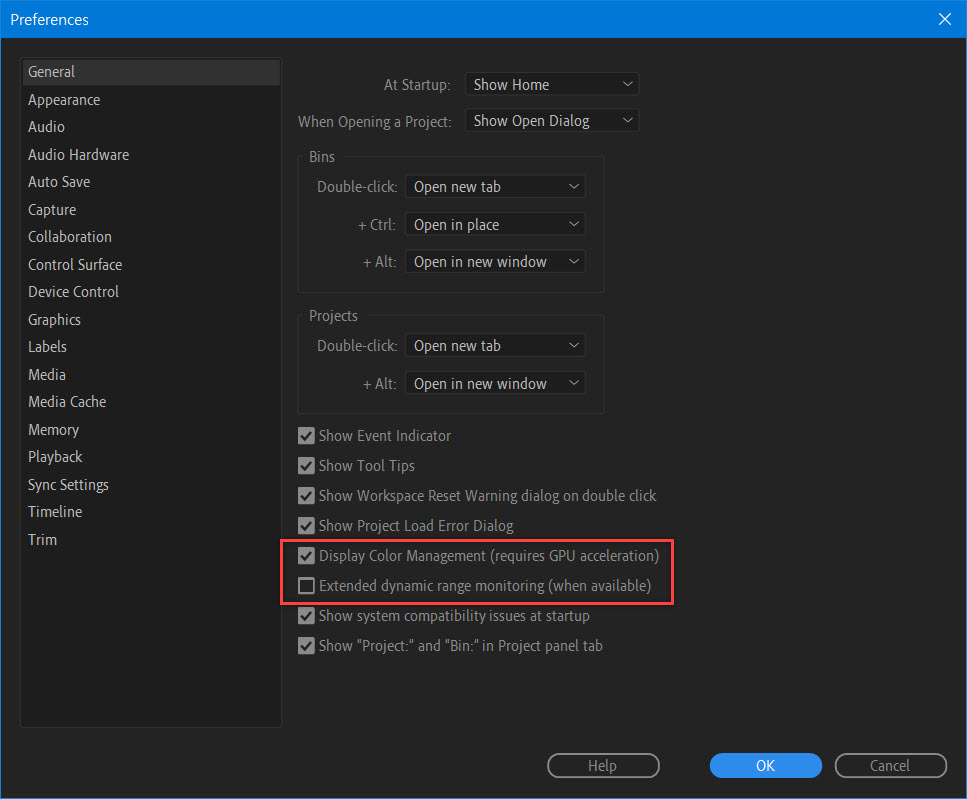Open Bins + Alt dropdown
This screenshot has height=799, width=967.
pos(495,261)
